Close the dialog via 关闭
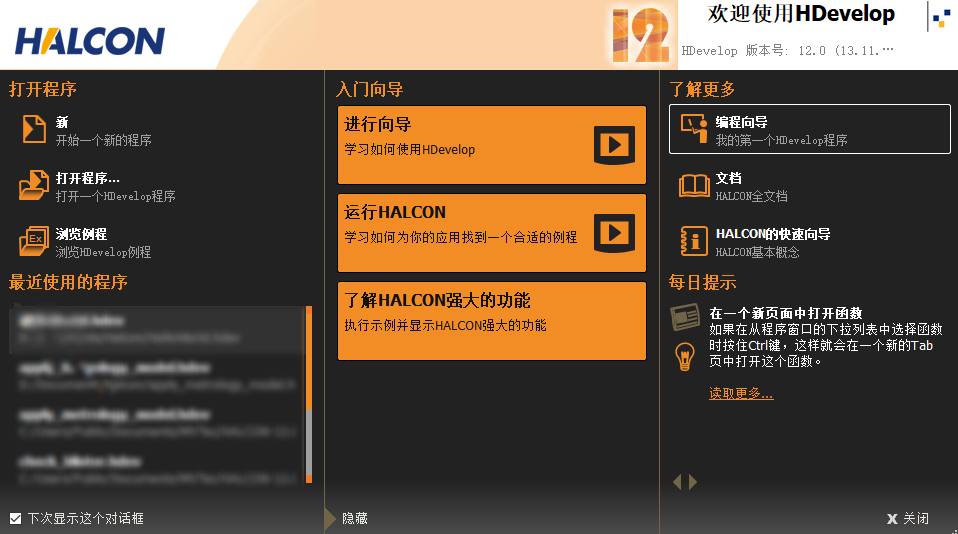The image size is (958, 534). click(x=908, y=519)
